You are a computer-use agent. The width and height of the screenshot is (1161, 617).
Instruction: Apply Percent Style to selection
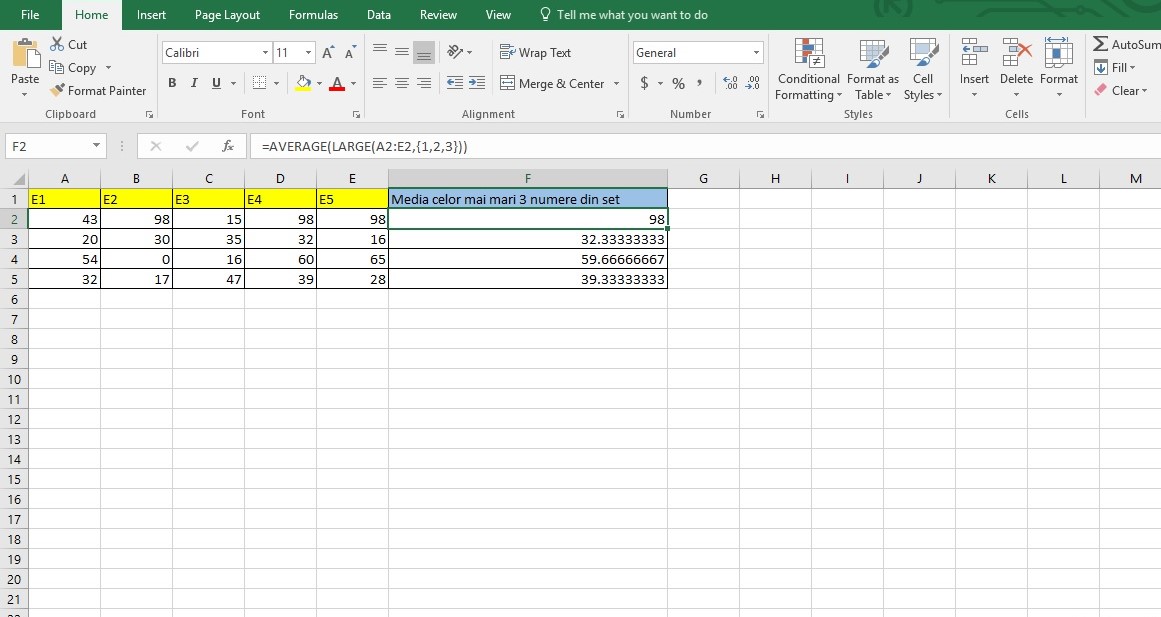coord(678,84)
